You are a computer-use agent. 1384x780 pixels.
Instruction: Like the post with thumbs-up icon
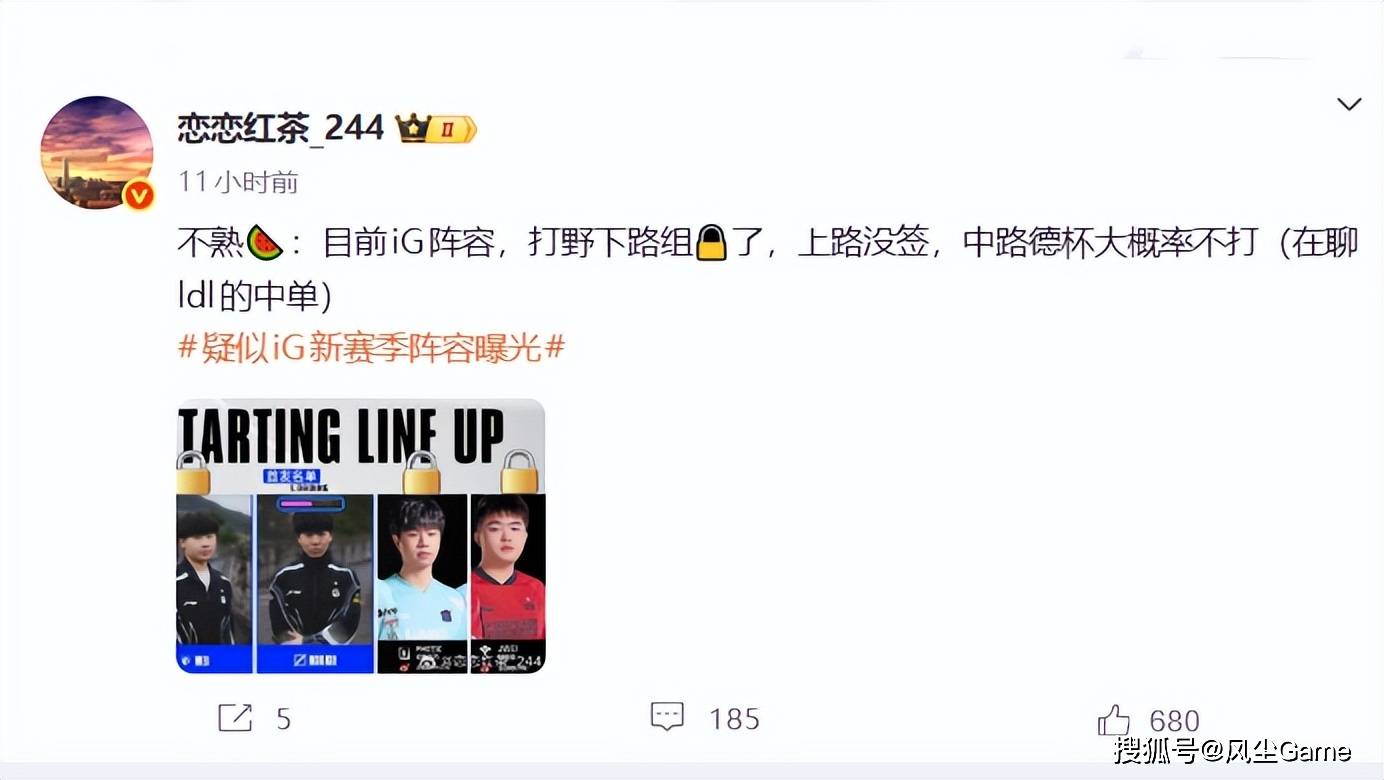tap(1113, 720)
